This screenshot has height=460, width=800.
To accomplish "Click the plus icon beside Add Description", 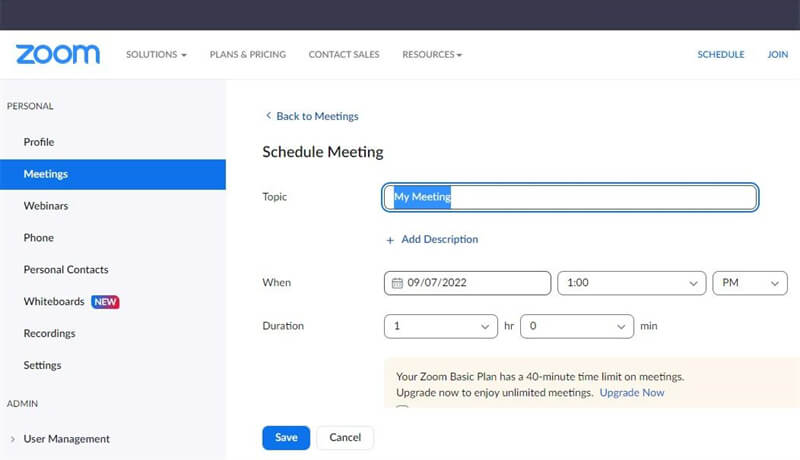I will (x=390, y=240).
